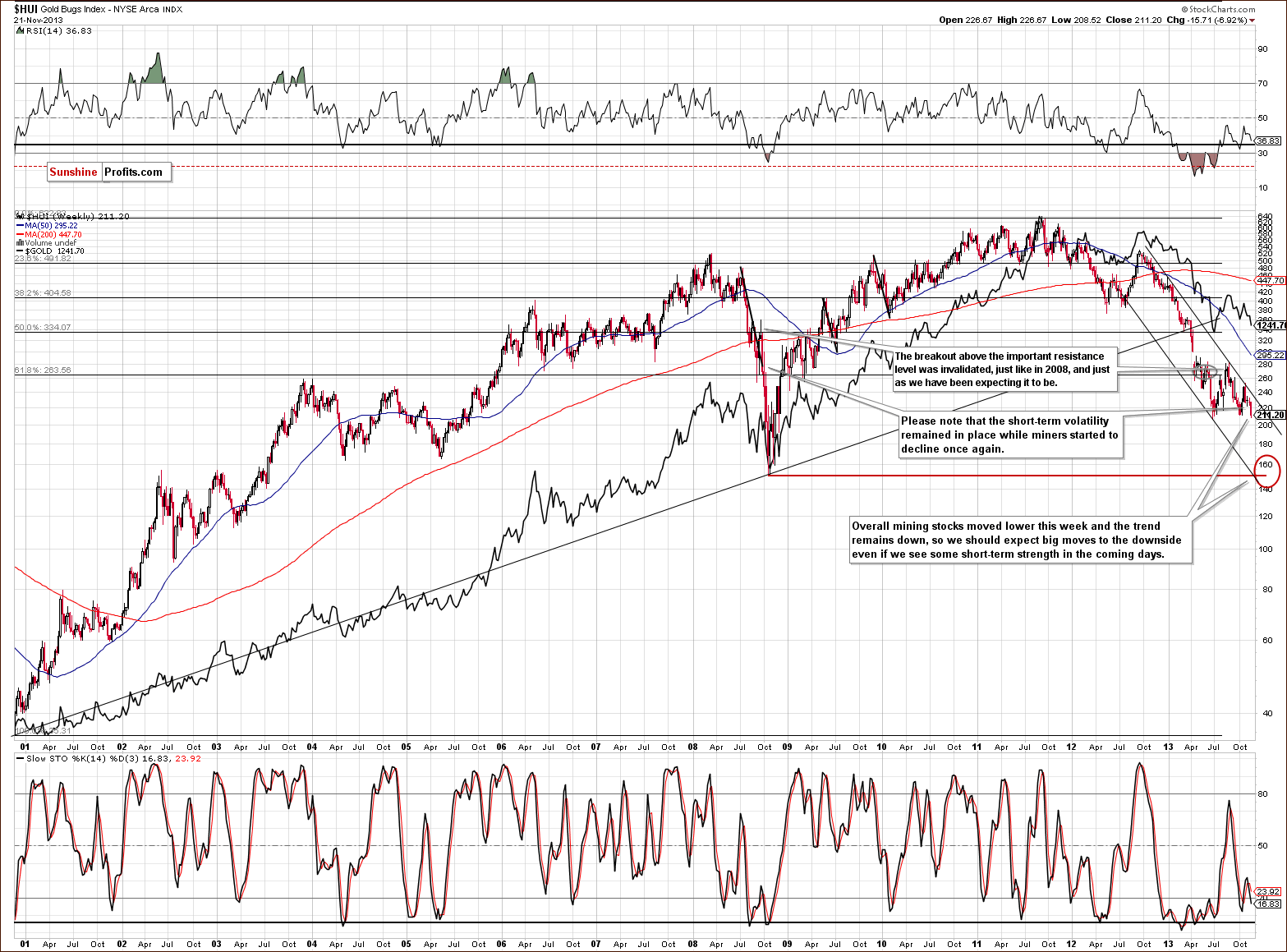The height and width of the screenshot is (952, 1287).
Task: Click the 16.83 stochastic value tag on the axis
Action: [x=1268, y=904]
